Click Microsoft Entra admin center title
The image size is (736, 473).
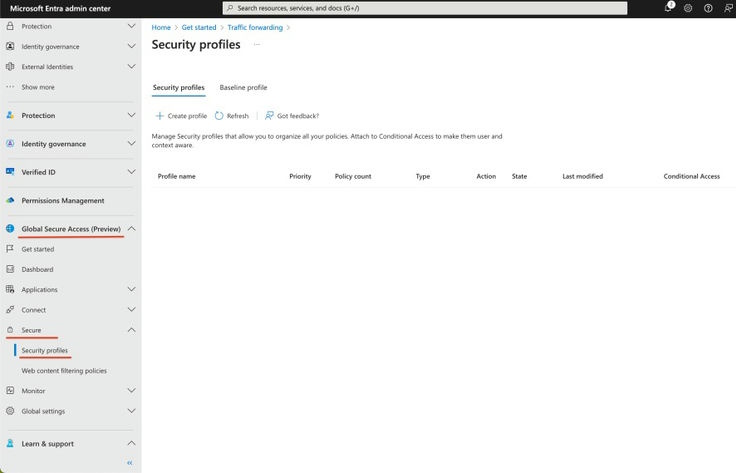tap(60, 8)
